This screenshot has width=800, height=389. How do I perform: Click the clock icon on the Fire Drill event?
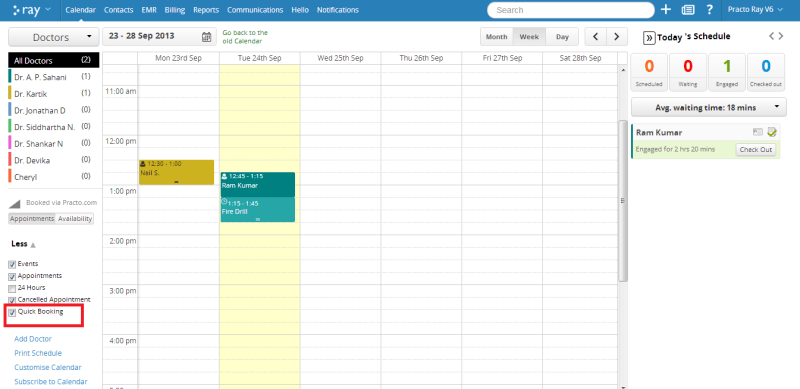224,202
